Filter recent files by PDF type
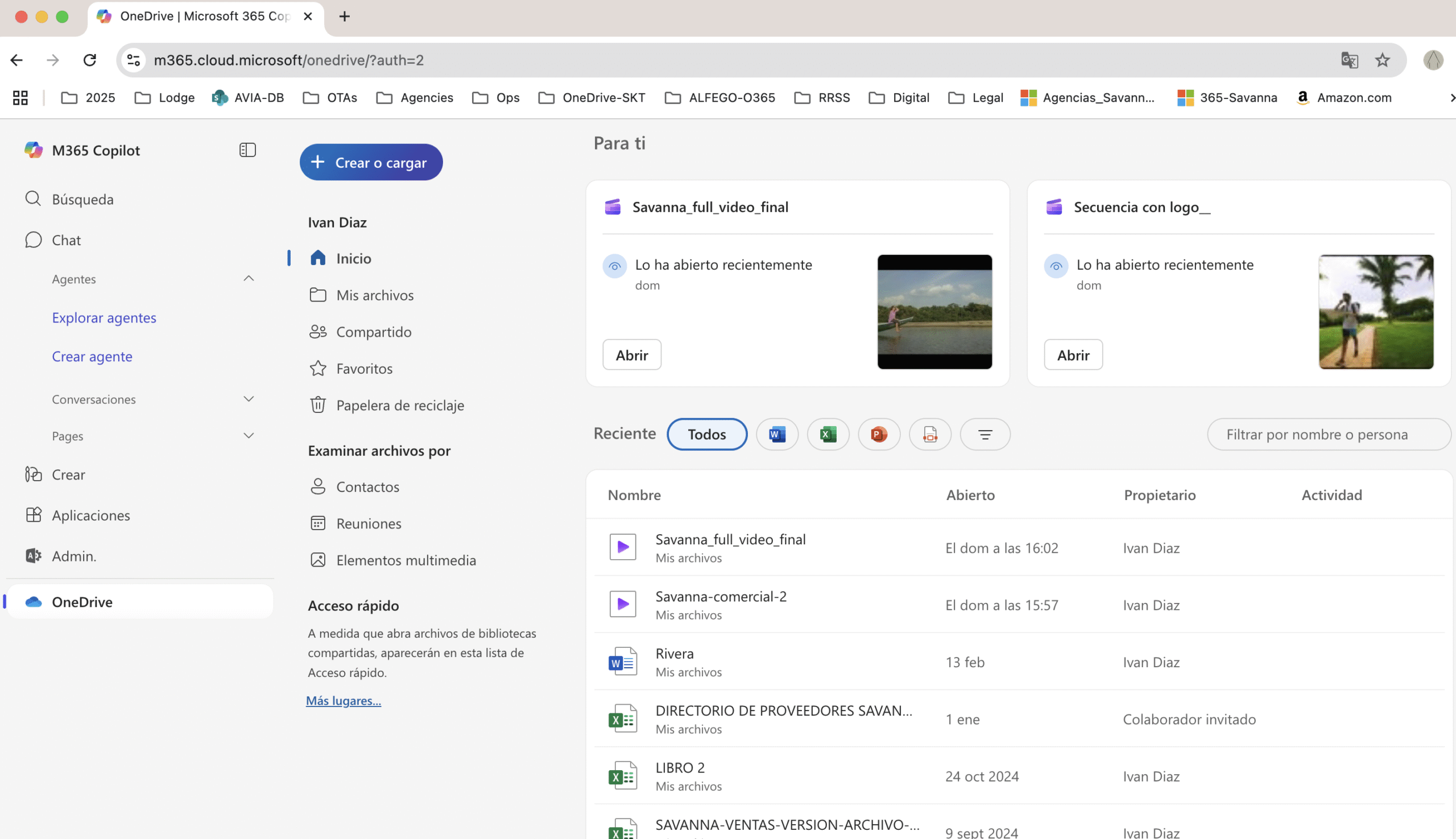Image resolution: width=1456 pixels, height=839 pixels. (929, 434)
